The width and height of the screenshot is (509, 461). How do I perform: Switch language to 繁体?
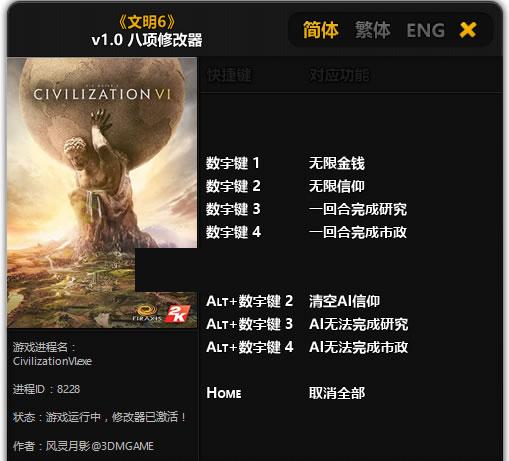pos(372,30)
